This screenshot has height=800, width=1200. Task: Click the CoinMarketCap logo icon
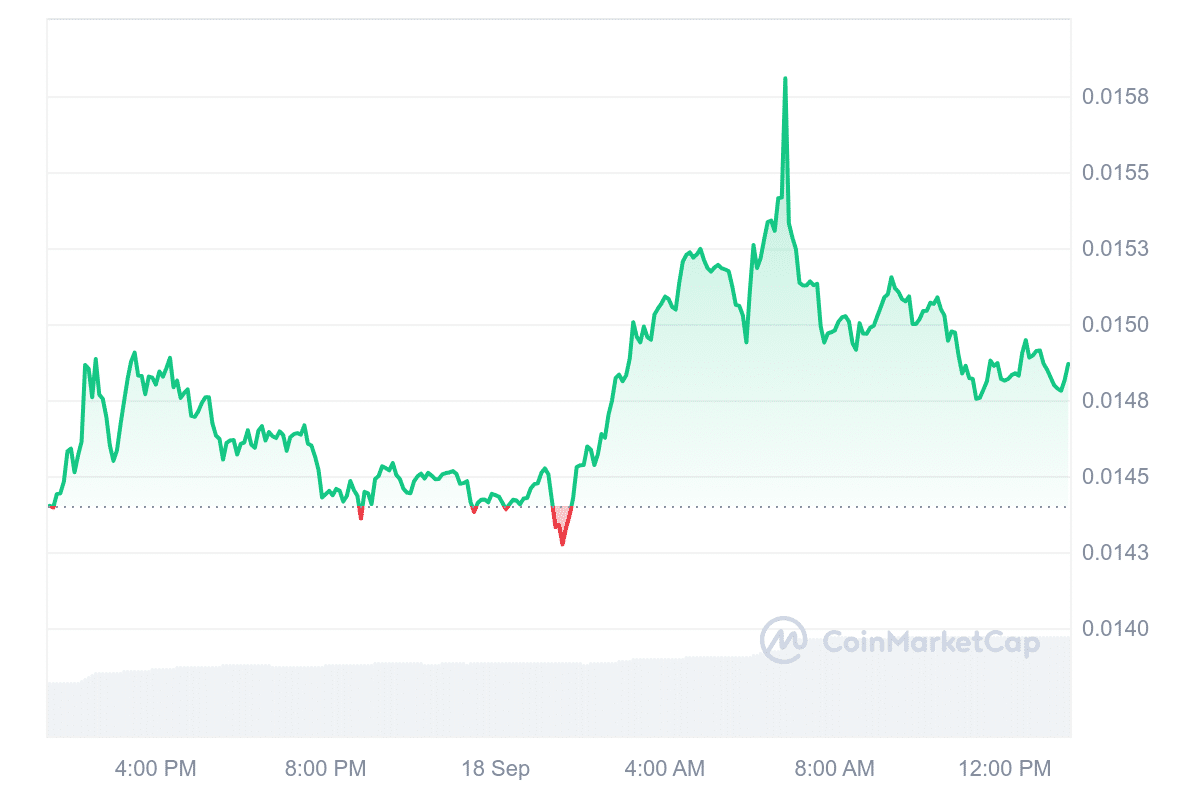click(x=783, y=640)
